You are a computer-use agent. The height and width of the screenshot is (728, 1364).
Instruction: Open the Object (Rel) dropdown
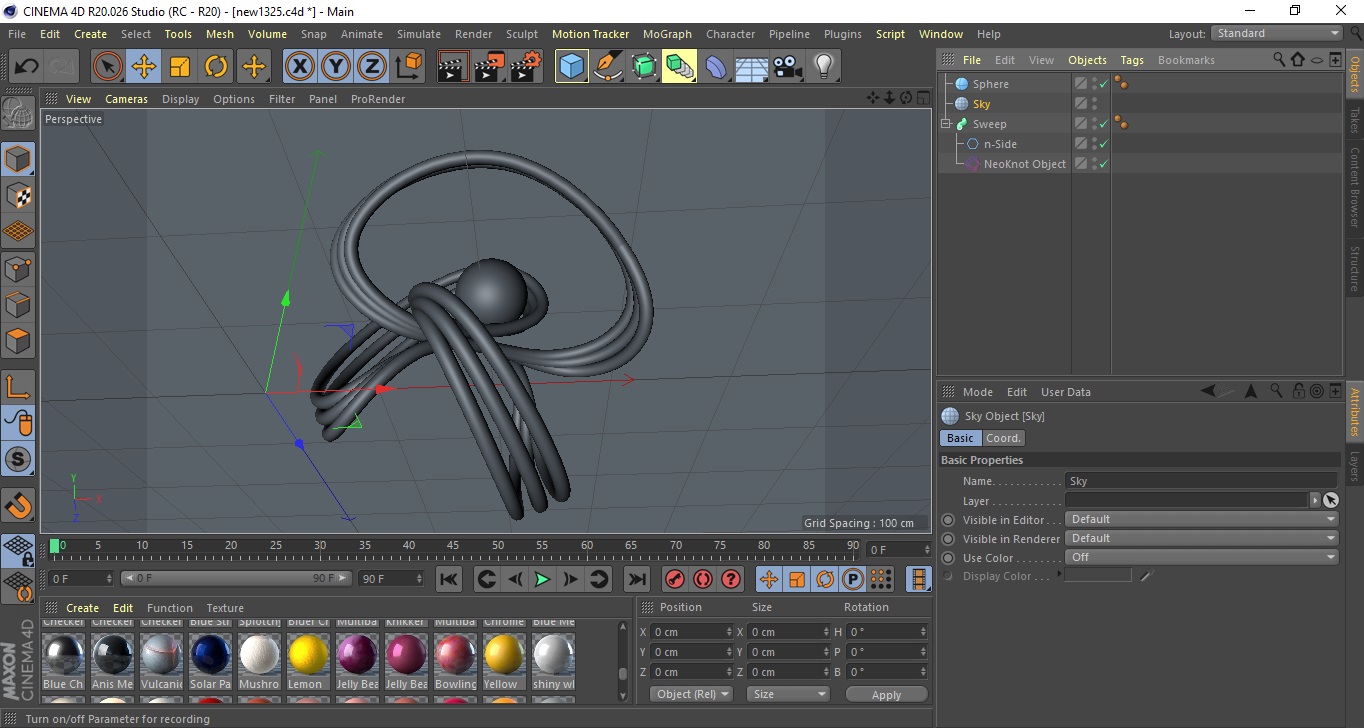(x=691, y=694)
